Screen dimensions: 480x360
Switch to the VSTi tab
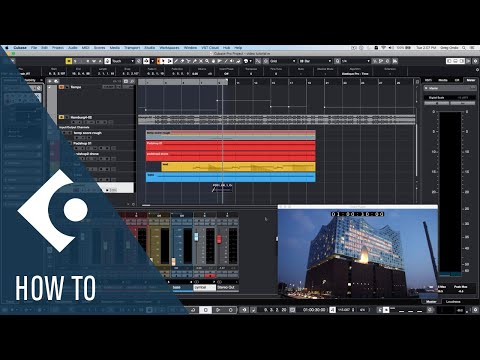(x=428, y=80)
